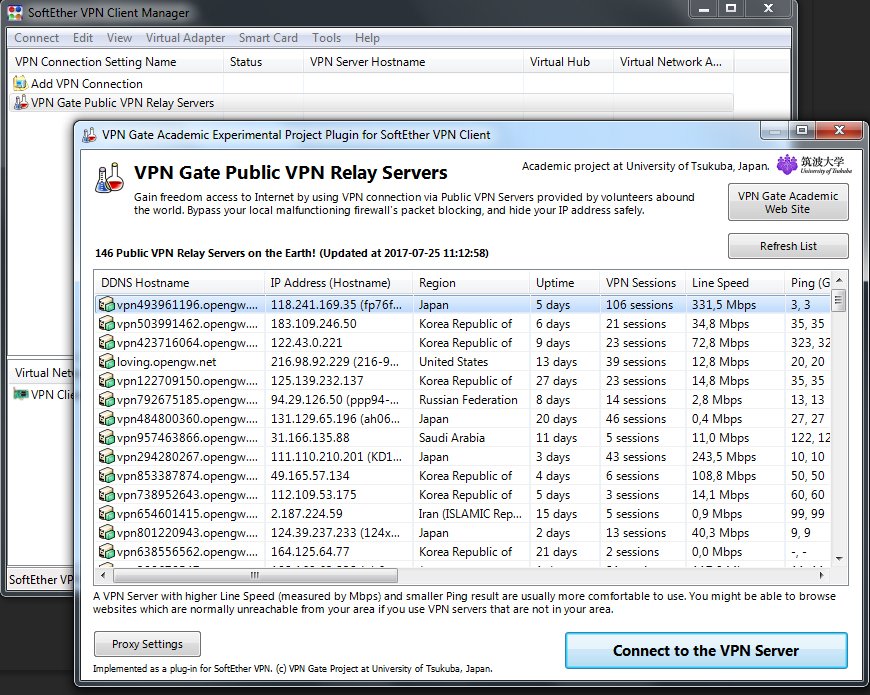This screenshot has width=870, height=695.
Task: Sort server list by IP Address column
Action: pyautogui.click(x=338, y=283)
